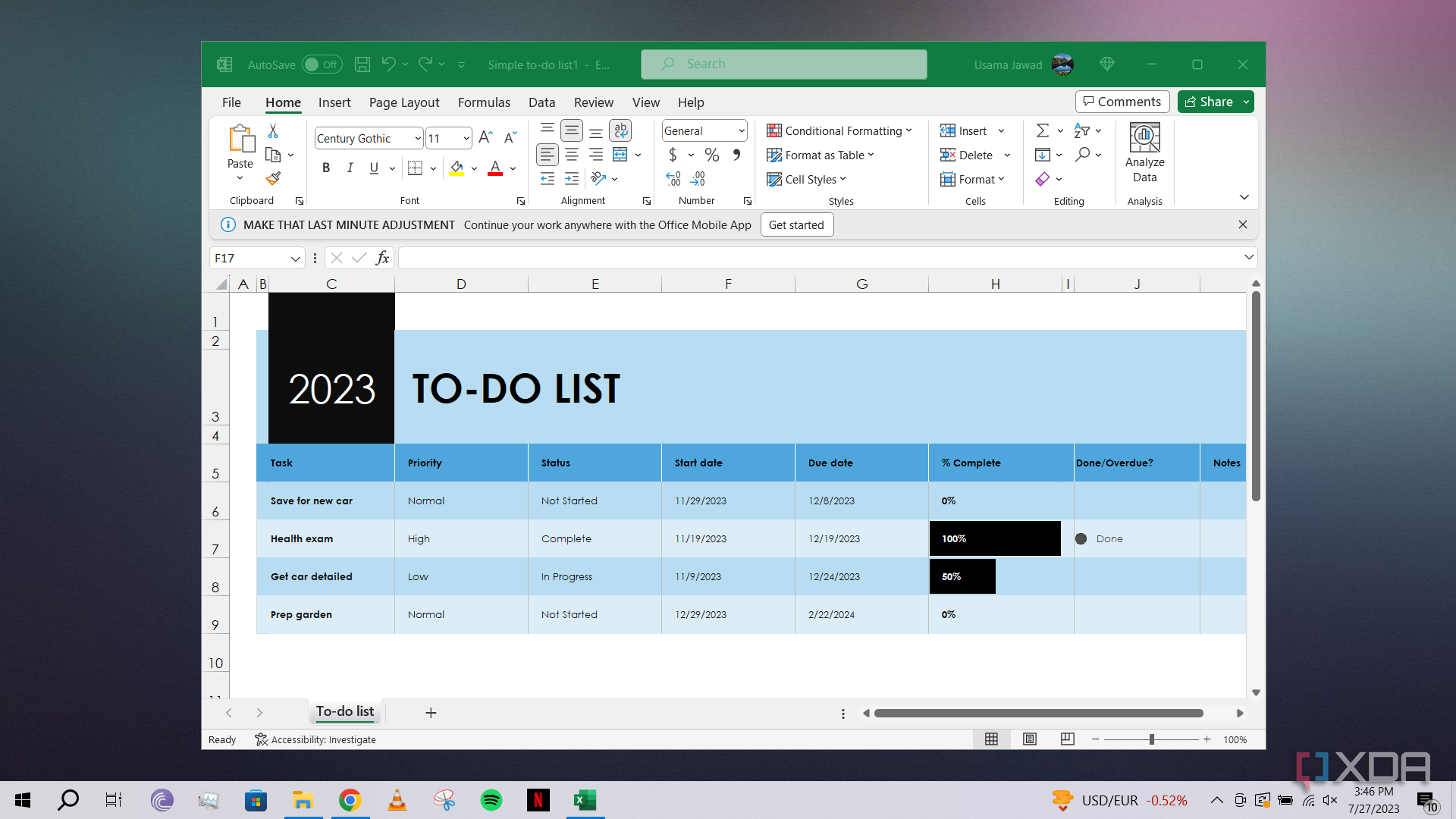
Task: Launch Analyze Data
Action: pyautogui.click(x=1144, y=152)
